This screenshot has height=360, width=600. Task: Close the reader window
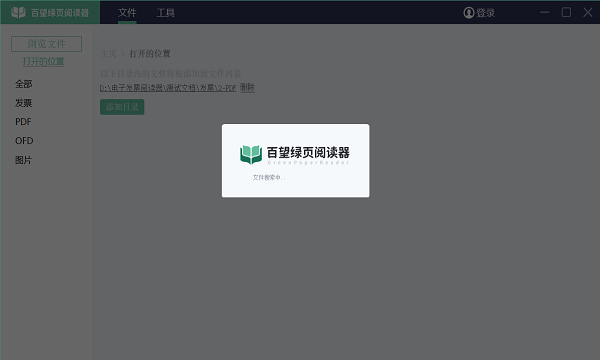pyautogui.click(x=588, y=13)
